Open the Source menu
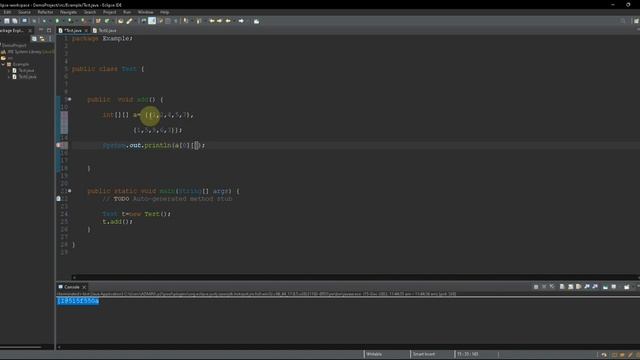Image resolution: width=640 pixels, height=360 pixels. click(24, 12)
